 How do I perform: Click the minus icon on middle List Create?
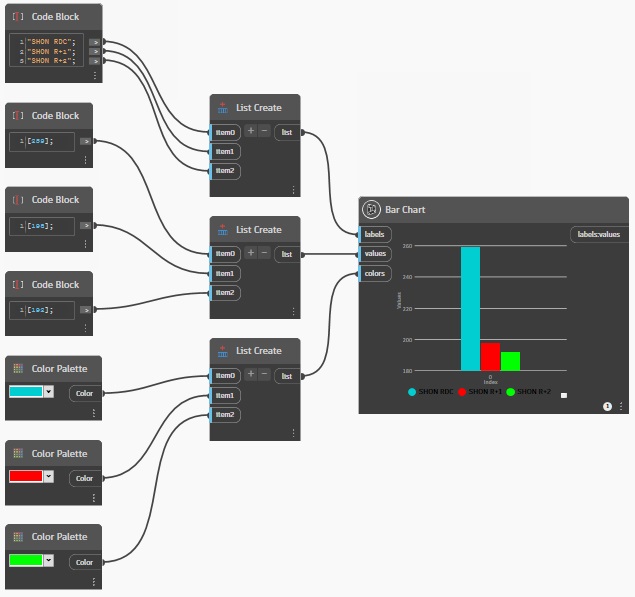pyautogui.click(x=264, y=253)
